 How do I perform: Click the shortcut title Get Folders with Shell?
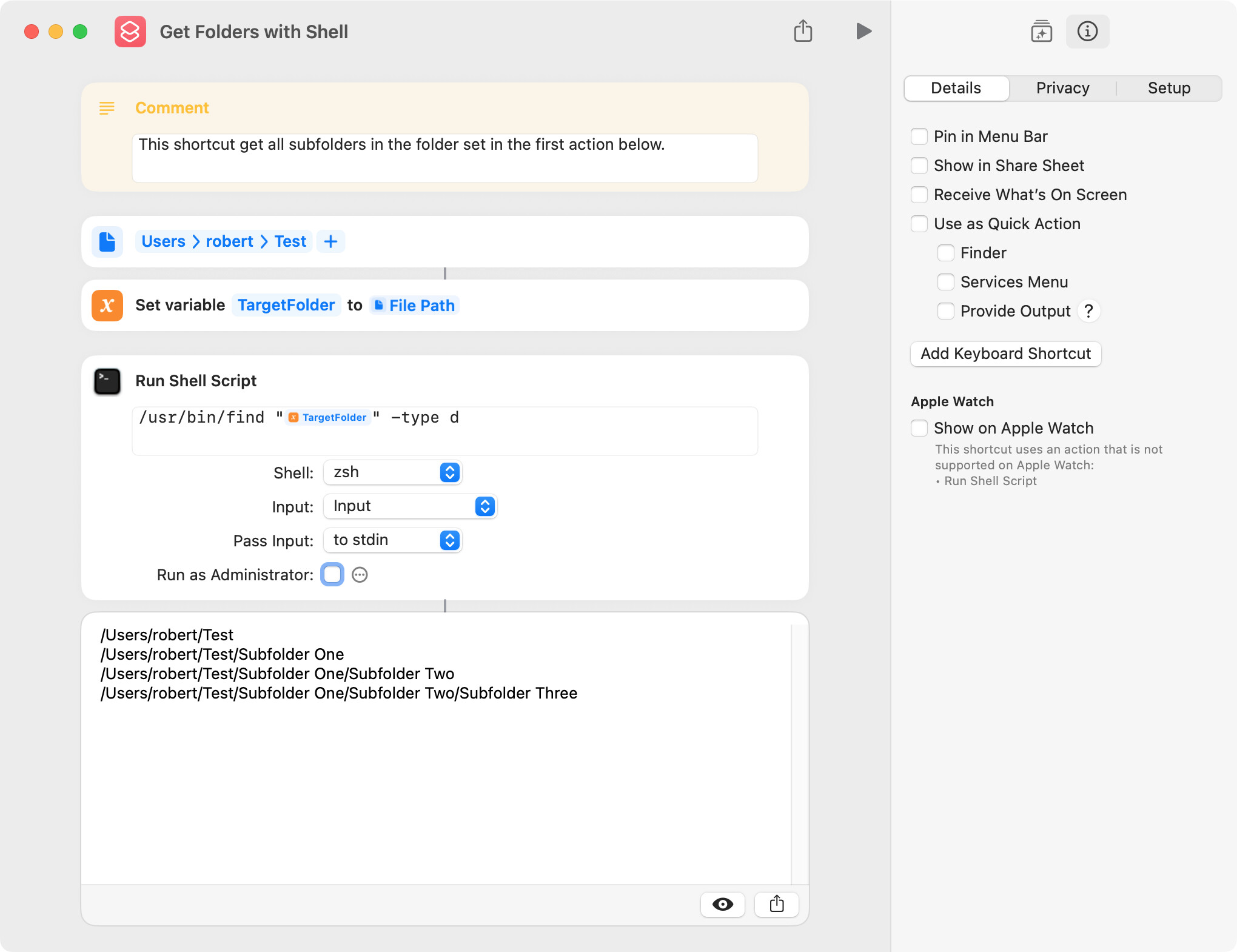click(253, 32)
